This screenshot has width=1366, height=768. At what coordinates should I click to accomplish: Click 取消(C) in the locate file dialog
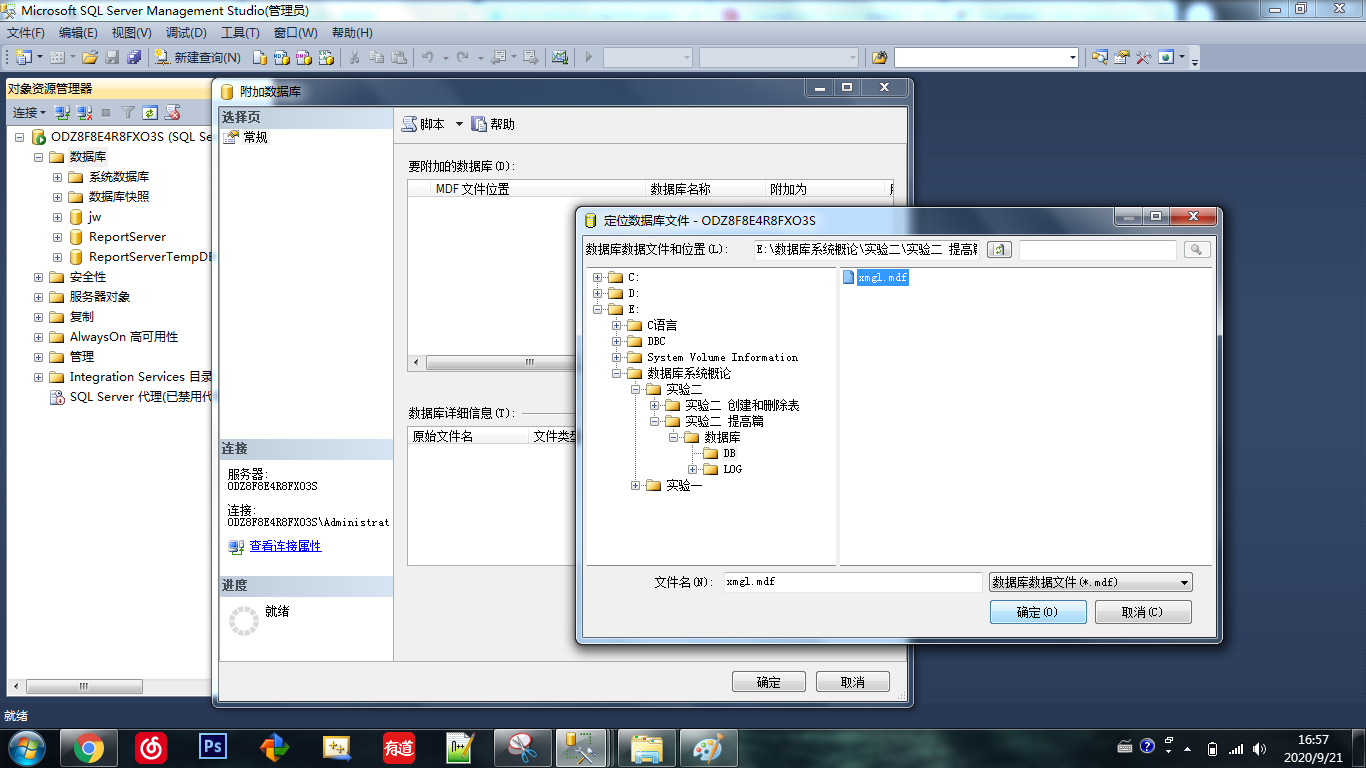[x=1143, y=612]
